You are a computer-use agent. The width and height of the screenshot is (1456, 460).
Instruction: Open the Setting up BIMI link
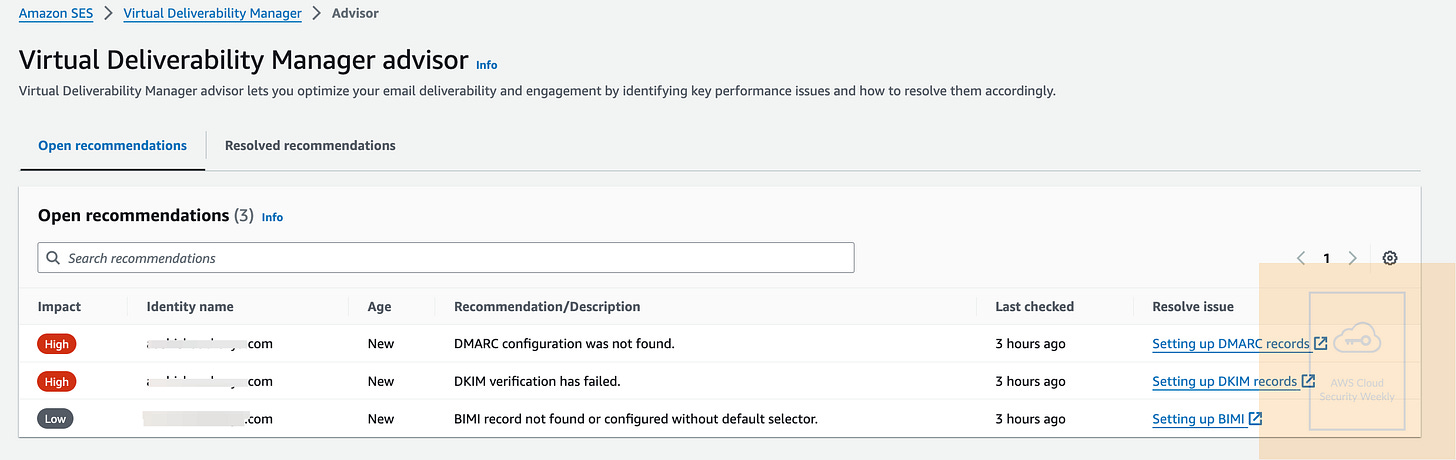(x=1198, y=419)
